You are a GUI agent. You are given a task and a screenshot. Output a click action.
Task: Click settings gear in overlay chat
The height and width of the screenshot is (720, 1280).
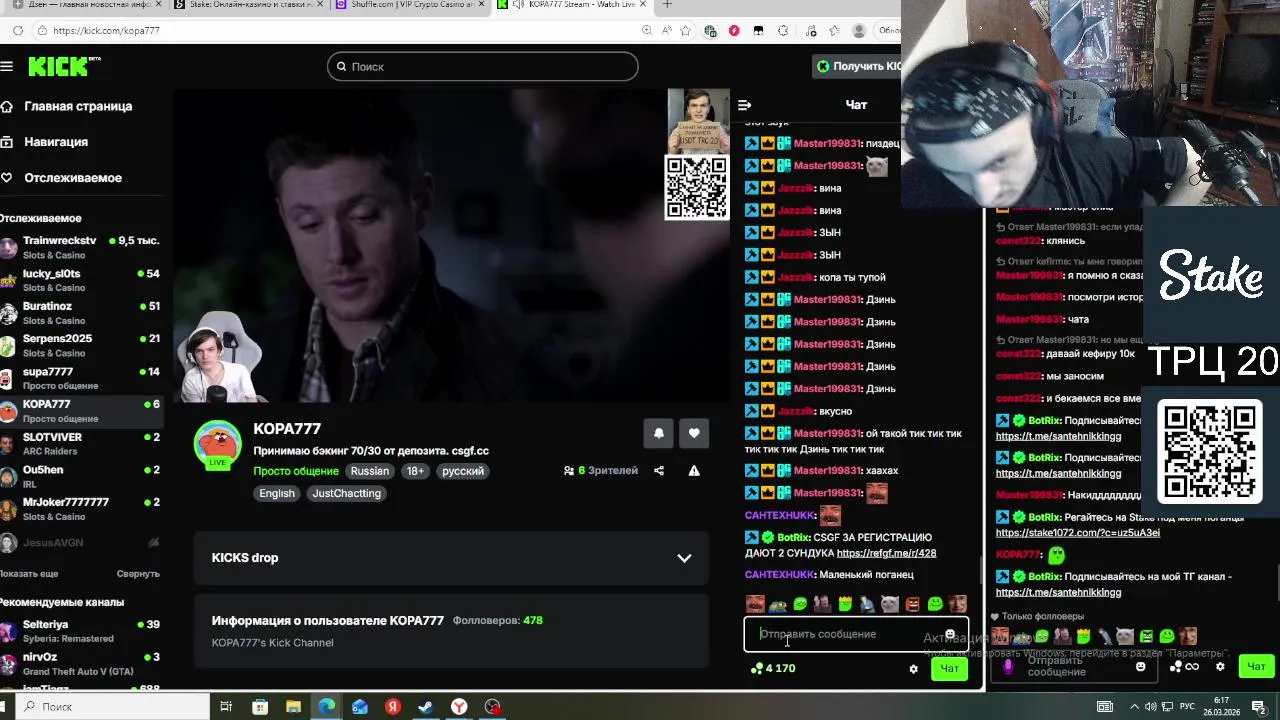click(x=1220, y=666)
